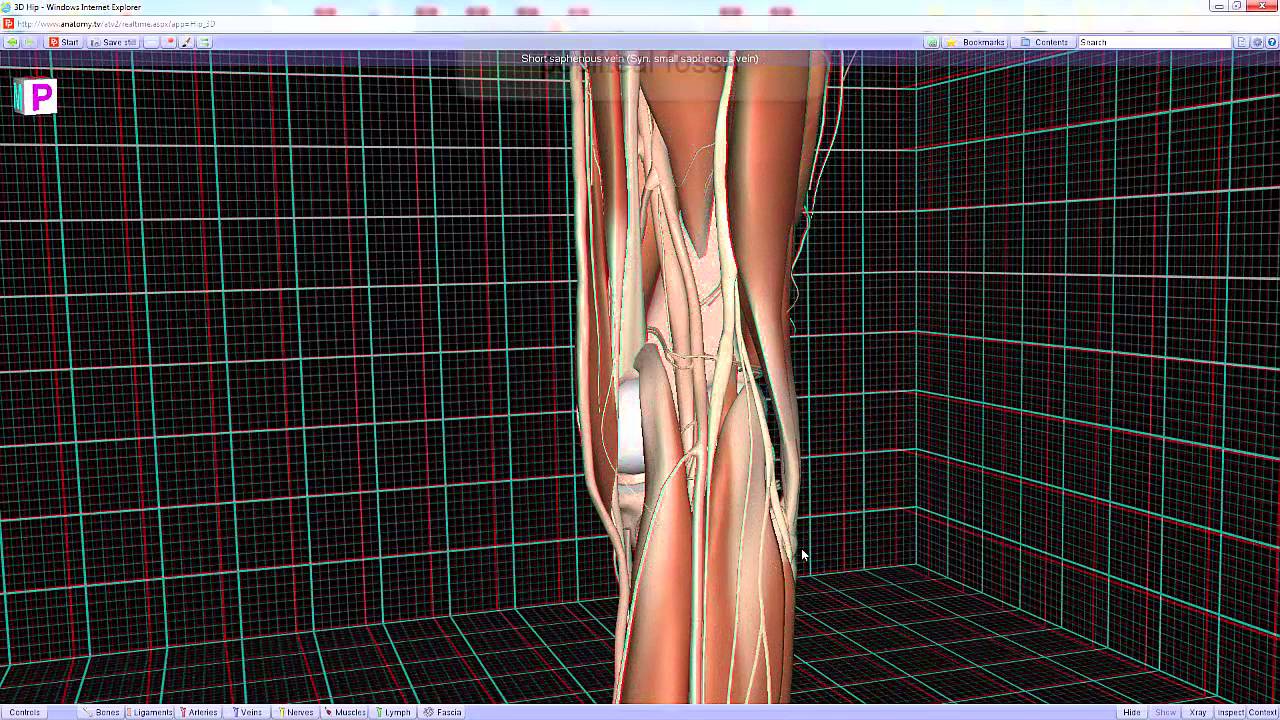Click the blank toolbar button after Save still

pos(151,42)
